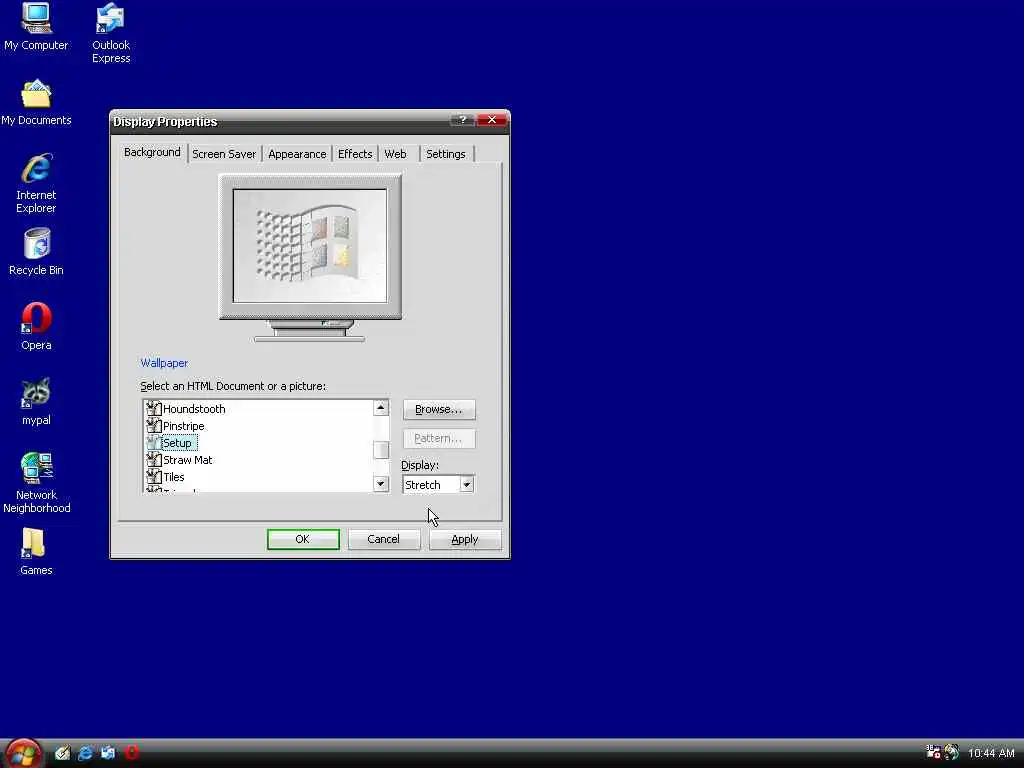Click the wallpaper list scroll up arrow

tap(381, 408)
